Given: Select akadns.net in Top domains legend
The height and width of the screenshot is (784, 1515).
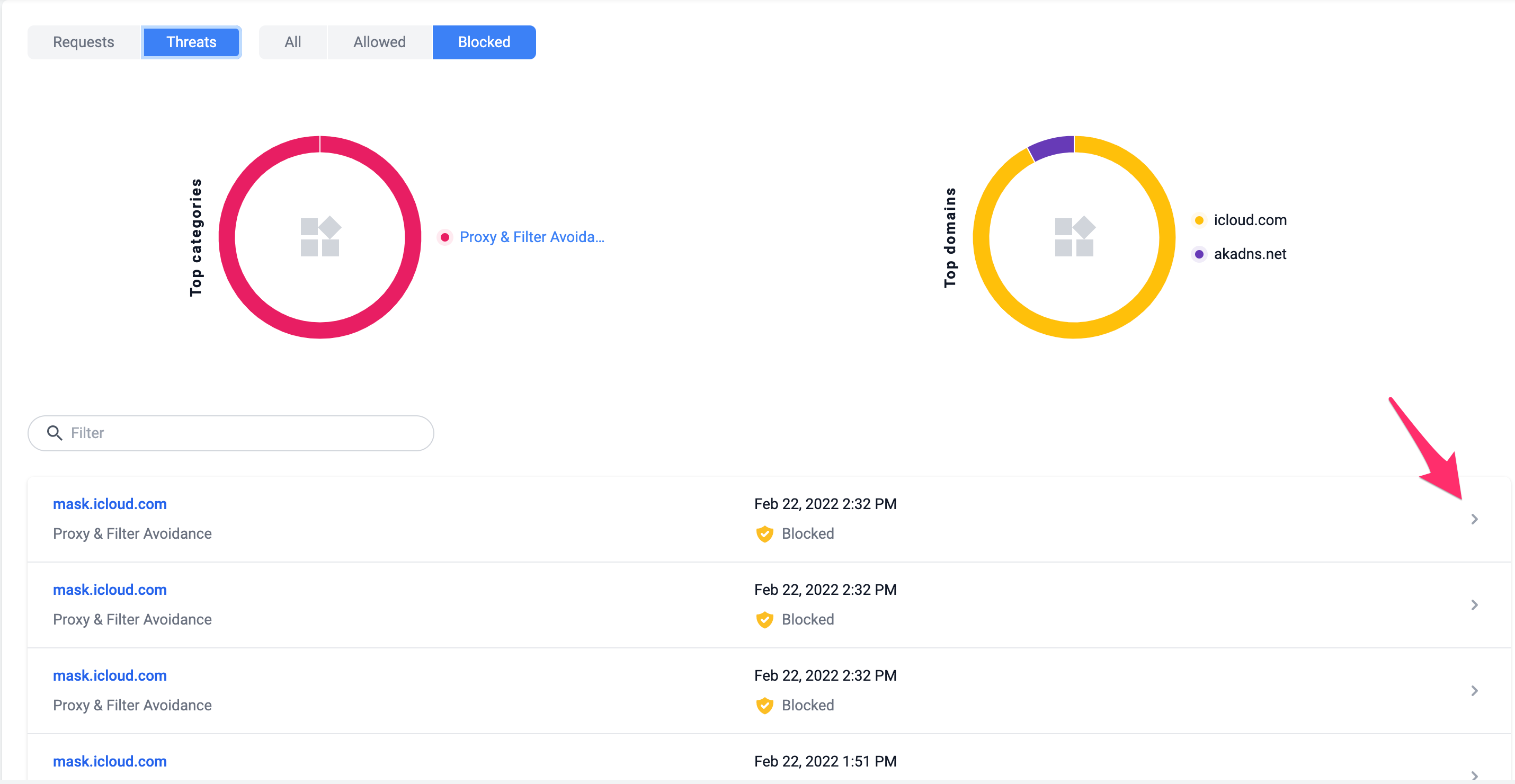Looking at the screenshot, I should click(x=1250, y=254).
